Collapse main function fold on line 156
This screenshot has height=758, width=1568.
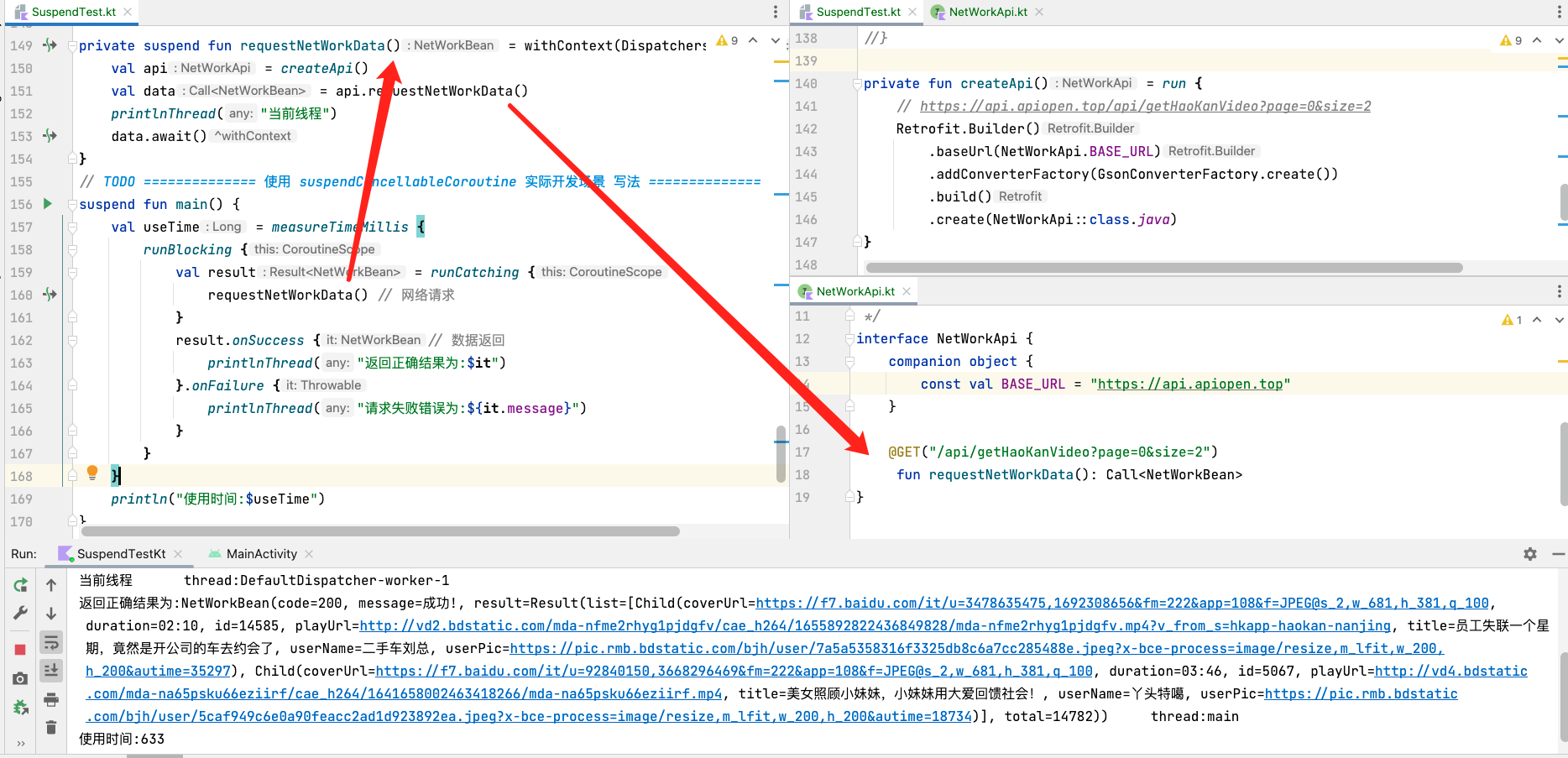(x=72, y=204)
